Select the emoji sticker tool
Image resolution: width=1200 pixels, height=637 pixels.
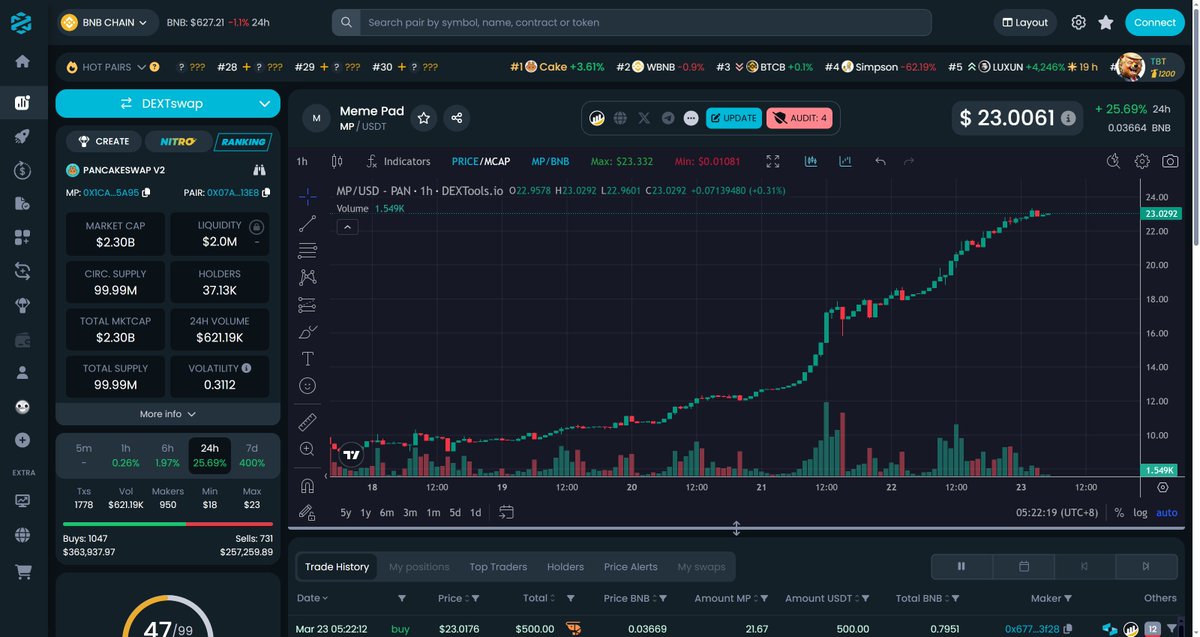(307, 385)
